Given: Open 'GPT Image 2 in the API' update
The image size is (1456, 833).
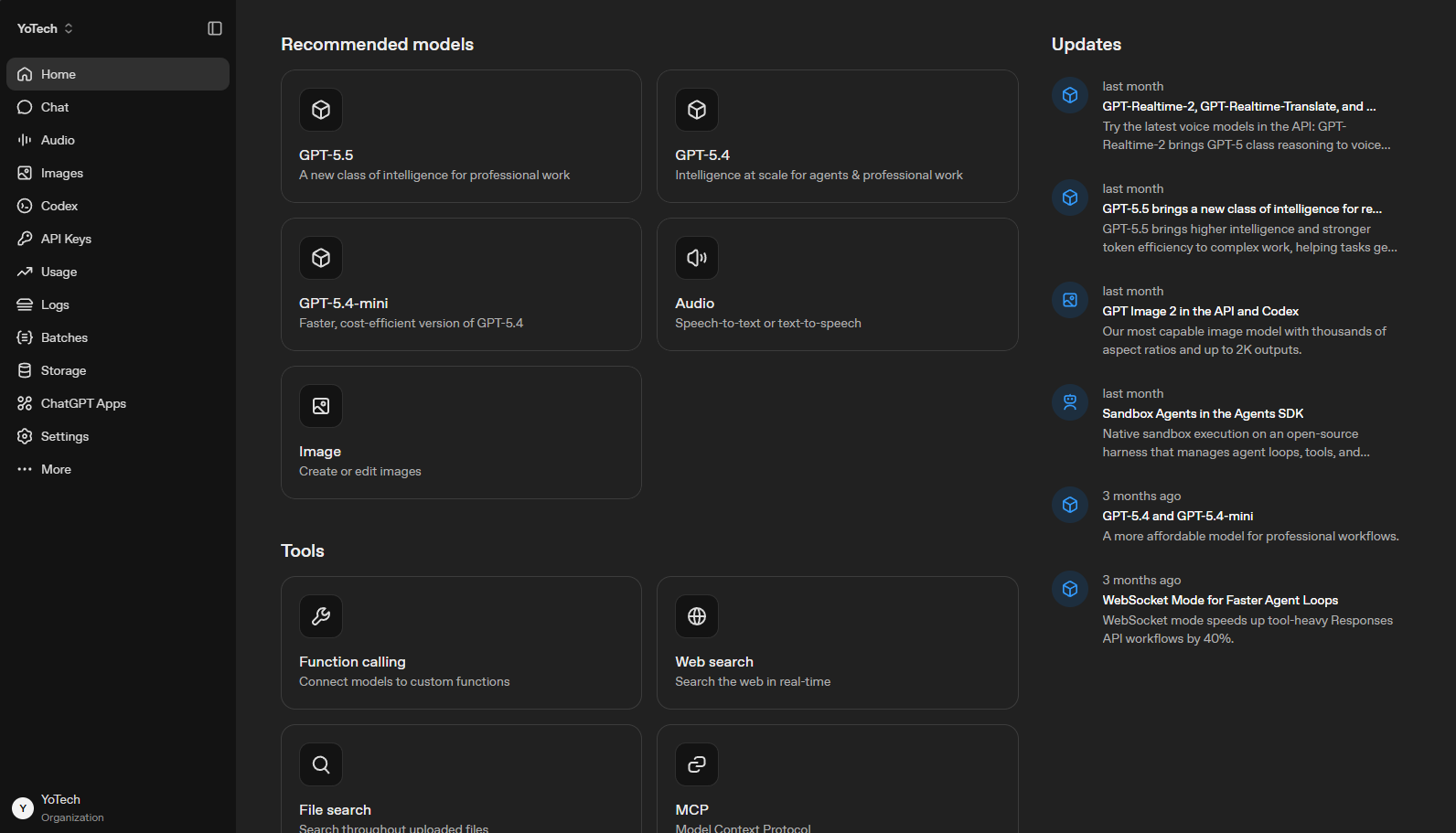Looking at the screenshot, I should pyautogui.click(x=1201, y=312).
